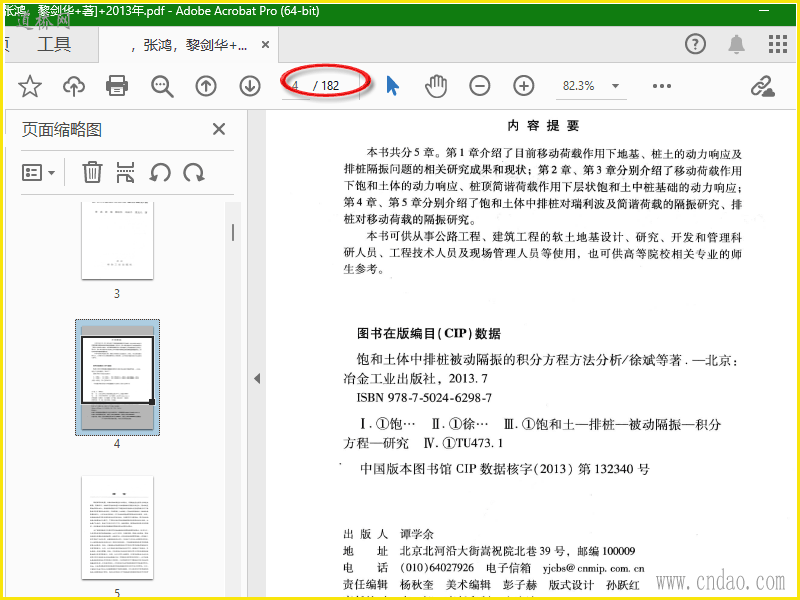Print the document with printer icon
This screenshot has height=600, width=800.
point(117,86)
